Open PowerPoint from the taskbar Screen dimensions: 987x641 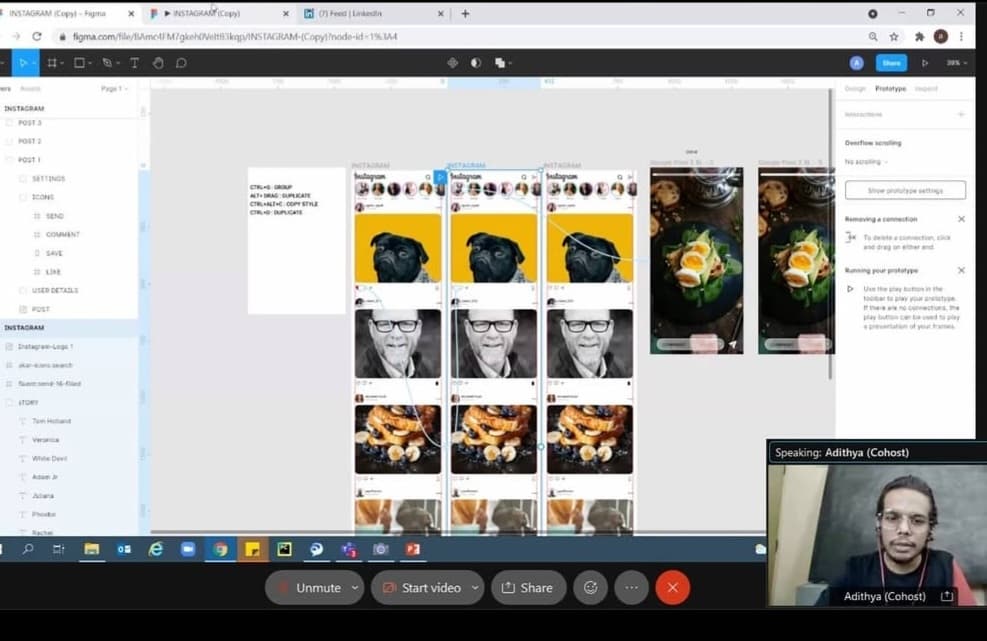coord(413,549)
